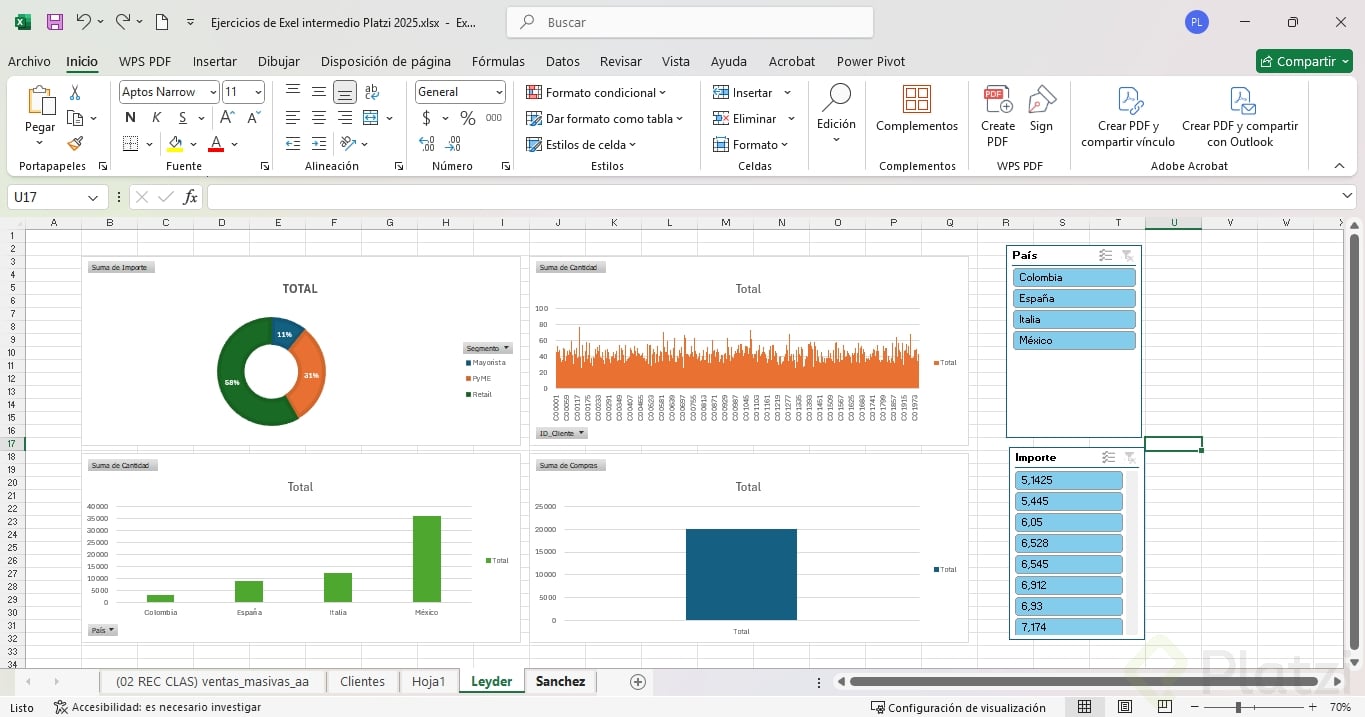
Task: Click the Create PDF icon
Action: pos(997,101)
